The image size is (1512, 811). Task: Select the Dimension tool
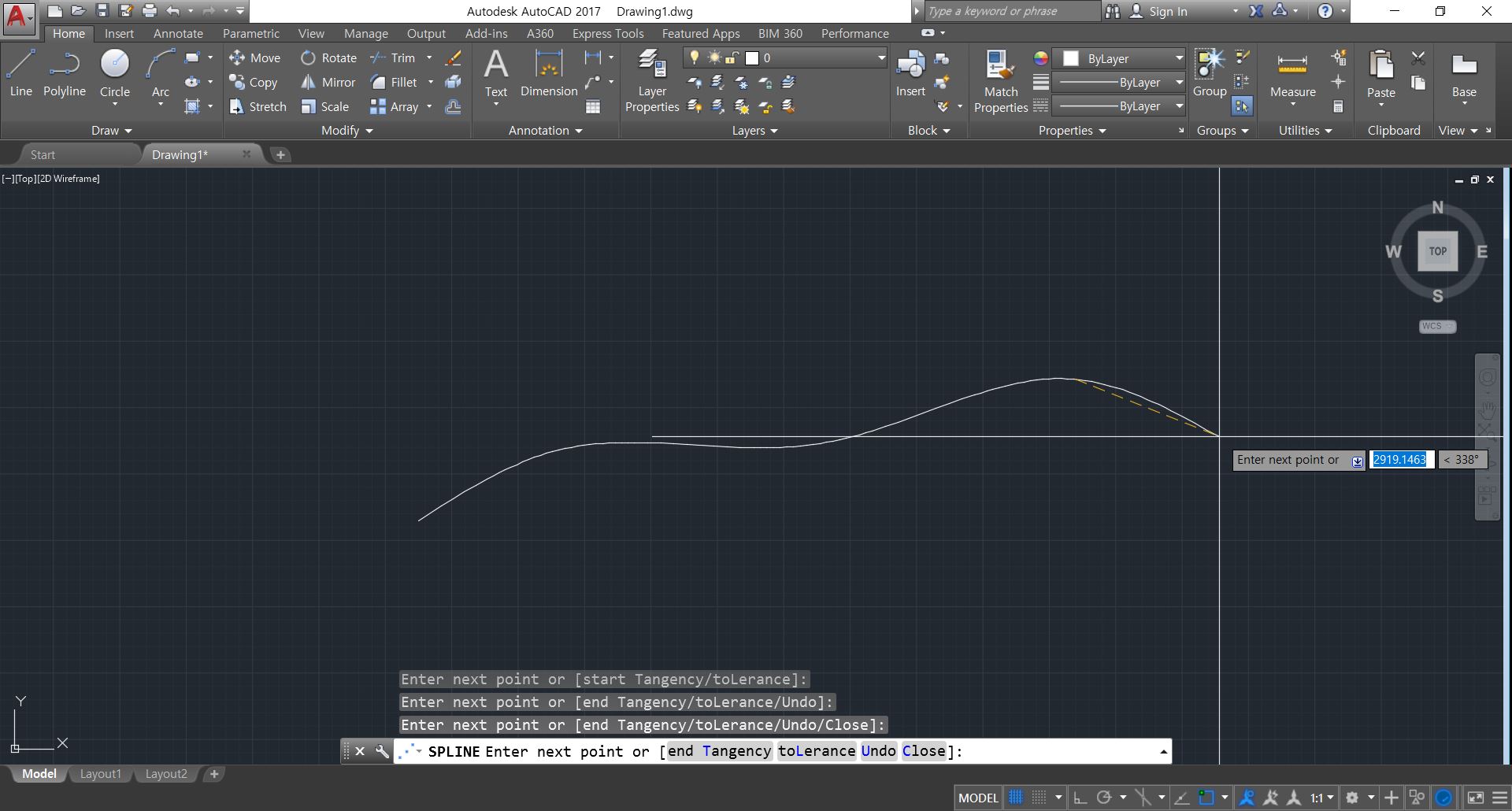click(x=549, y=74)
